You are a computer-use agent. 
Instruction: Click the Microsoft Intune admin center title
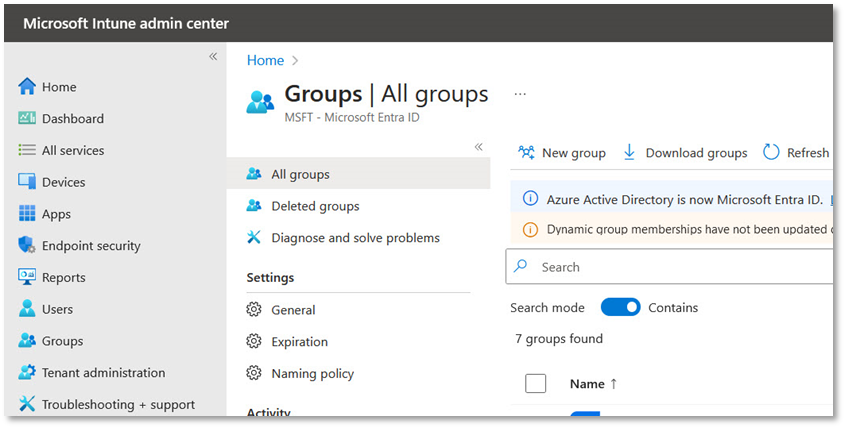pyautogui.click(x=126, y=24)
